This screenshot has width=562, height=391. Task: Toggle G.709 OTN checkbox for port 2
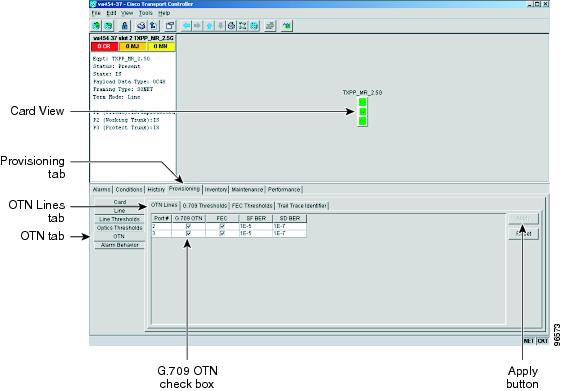[x=189, y=226]
